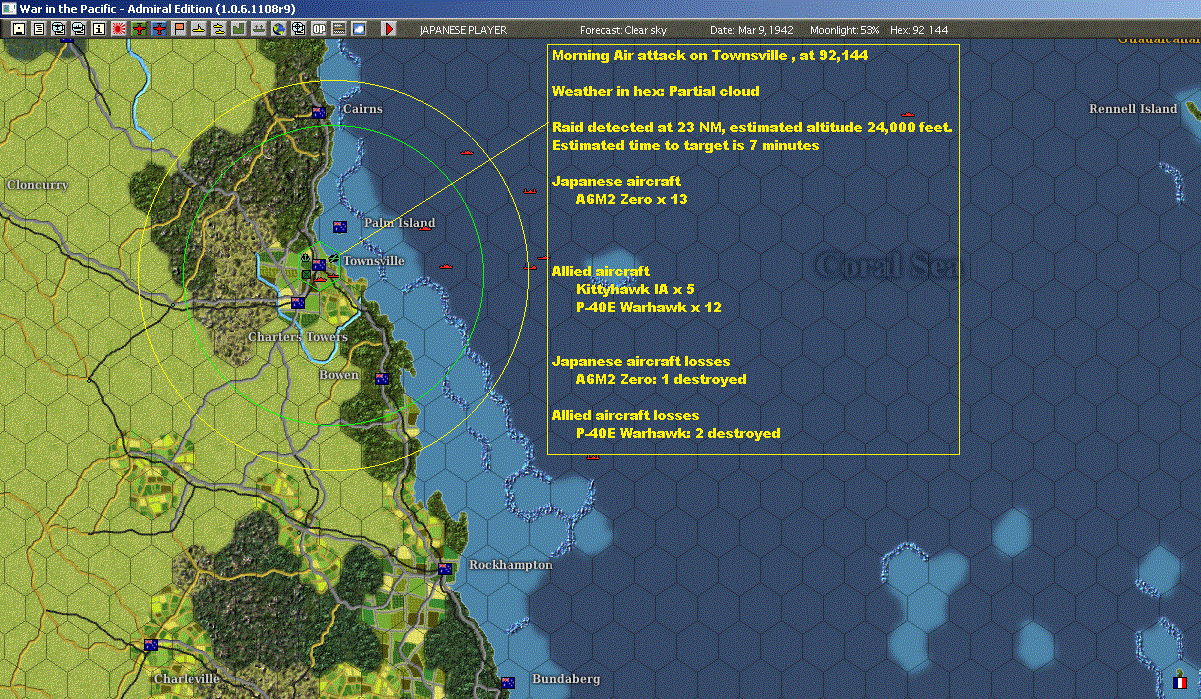
Task: Select the Australian flag at Palm Island
Action: click(340, 227)
